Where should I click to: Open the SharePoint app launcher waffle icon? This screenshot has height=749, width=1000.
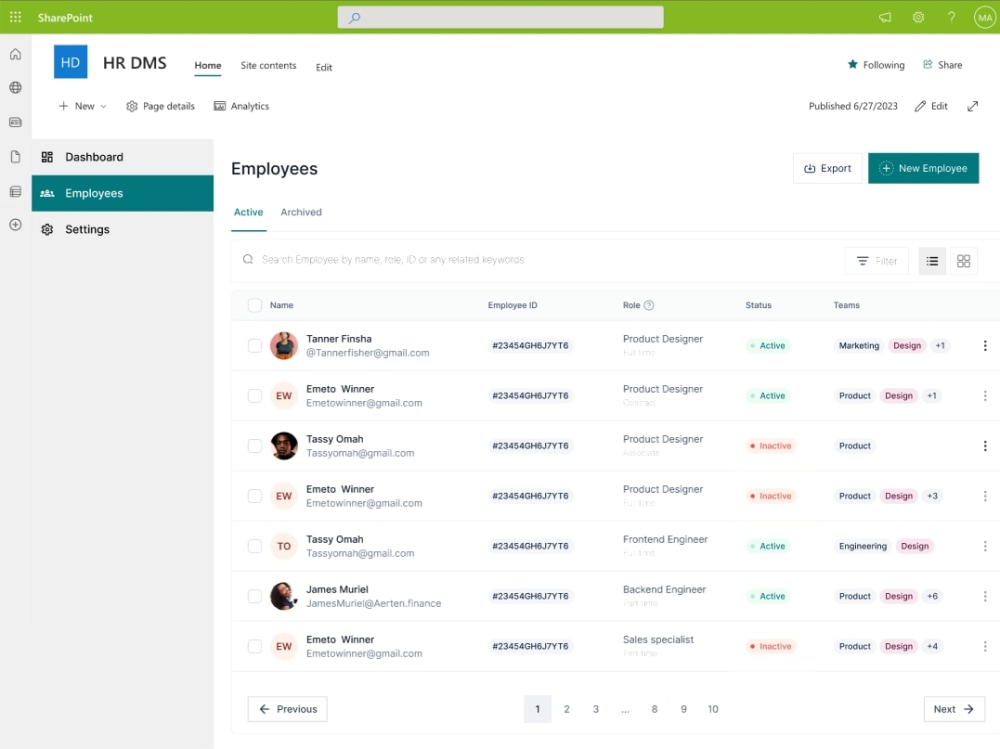click(x=15, y=17)
